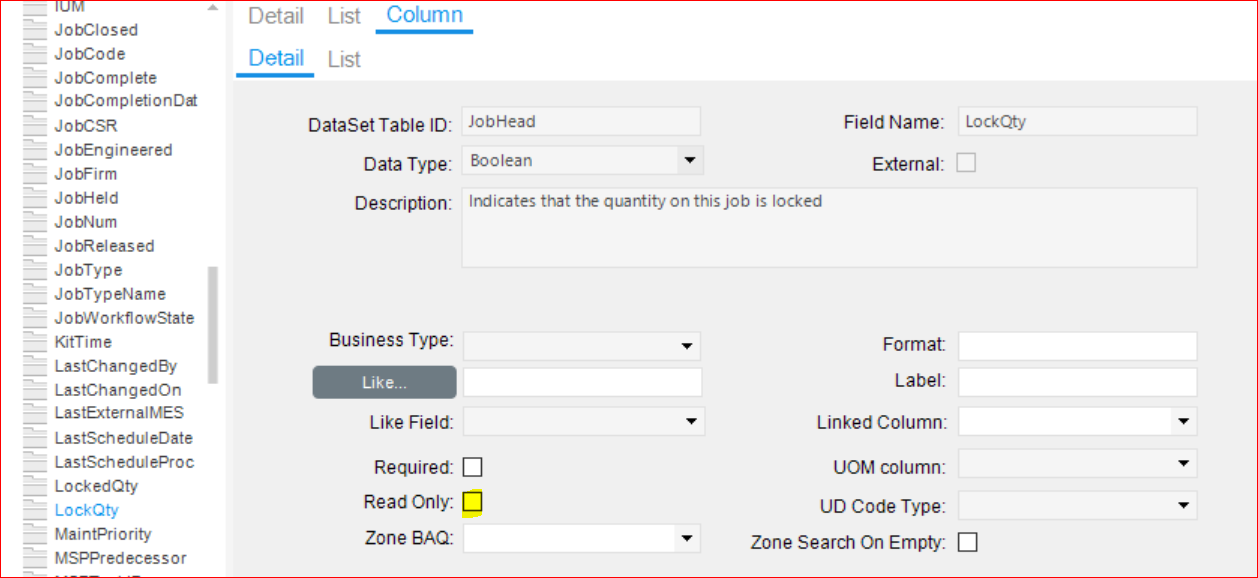Switch to the top-level Column tab

(424, 15)
